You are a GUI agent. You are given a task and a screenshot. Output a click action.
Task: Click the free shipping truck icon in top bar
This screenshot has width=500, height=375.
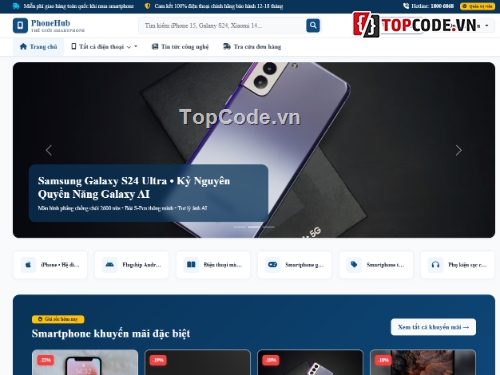[16, 6]
